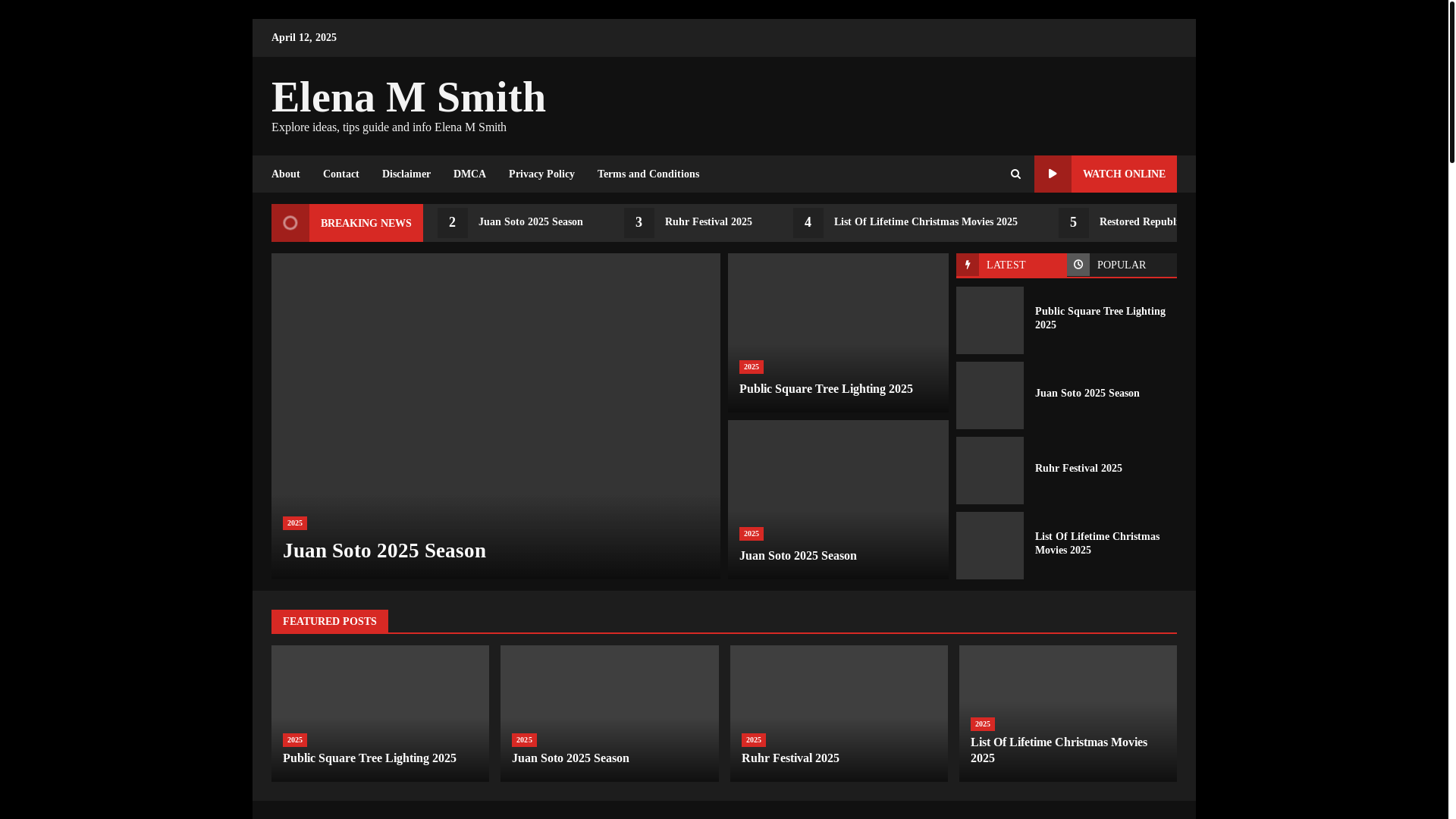
Task: Open the search magnifier icon
Action: 1015,174
